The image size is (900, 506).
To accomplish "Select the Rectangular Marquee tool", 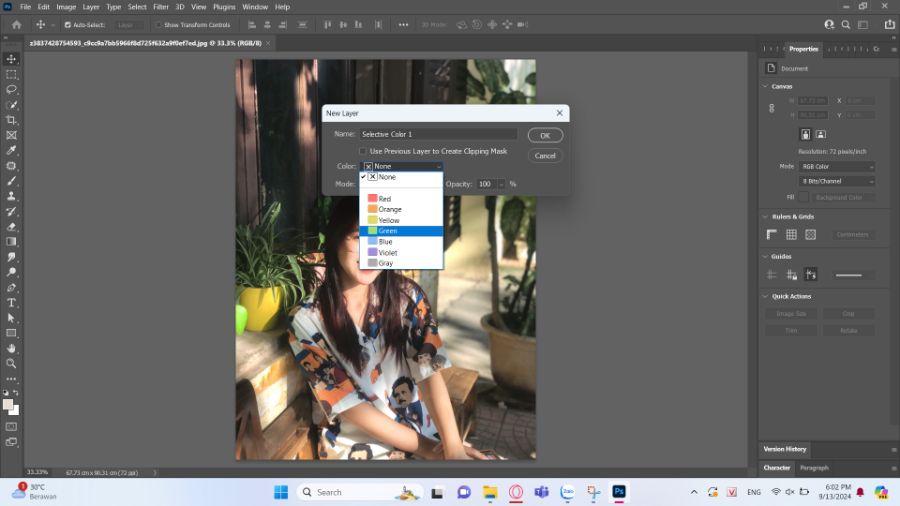I will tap(11, 75).
